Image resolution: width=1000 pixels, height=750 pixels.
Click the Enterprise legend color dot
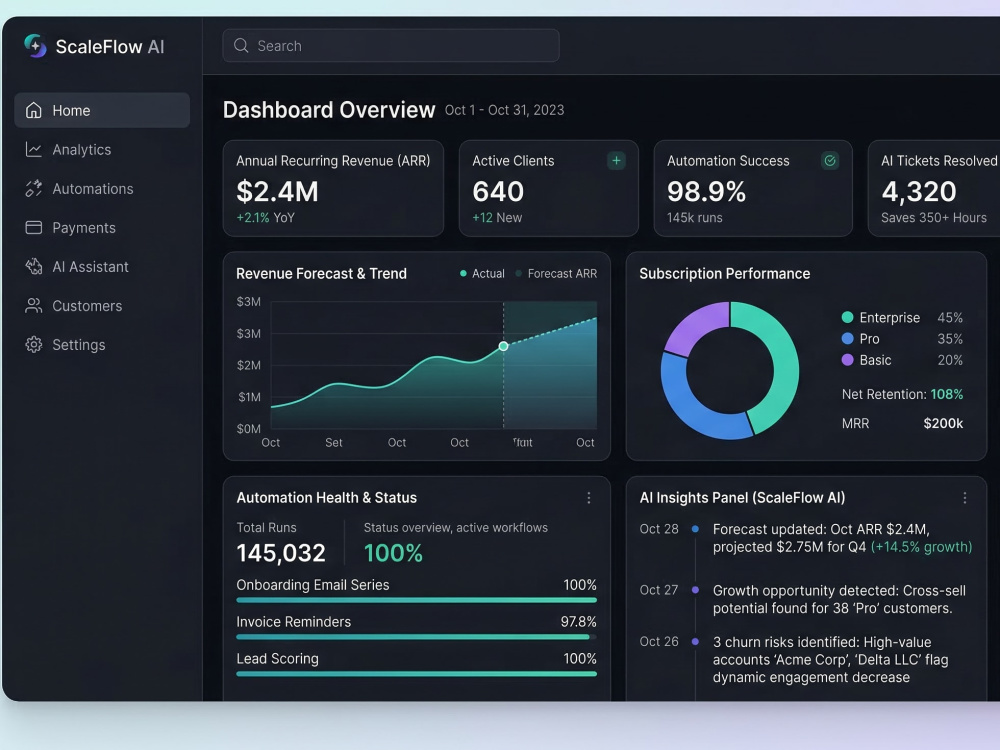click(847, 317)
